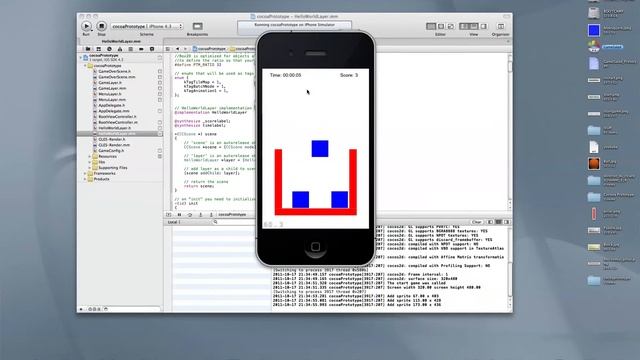640x360 pixels.
Task: Go back in editor history
Action: point(177,49)
